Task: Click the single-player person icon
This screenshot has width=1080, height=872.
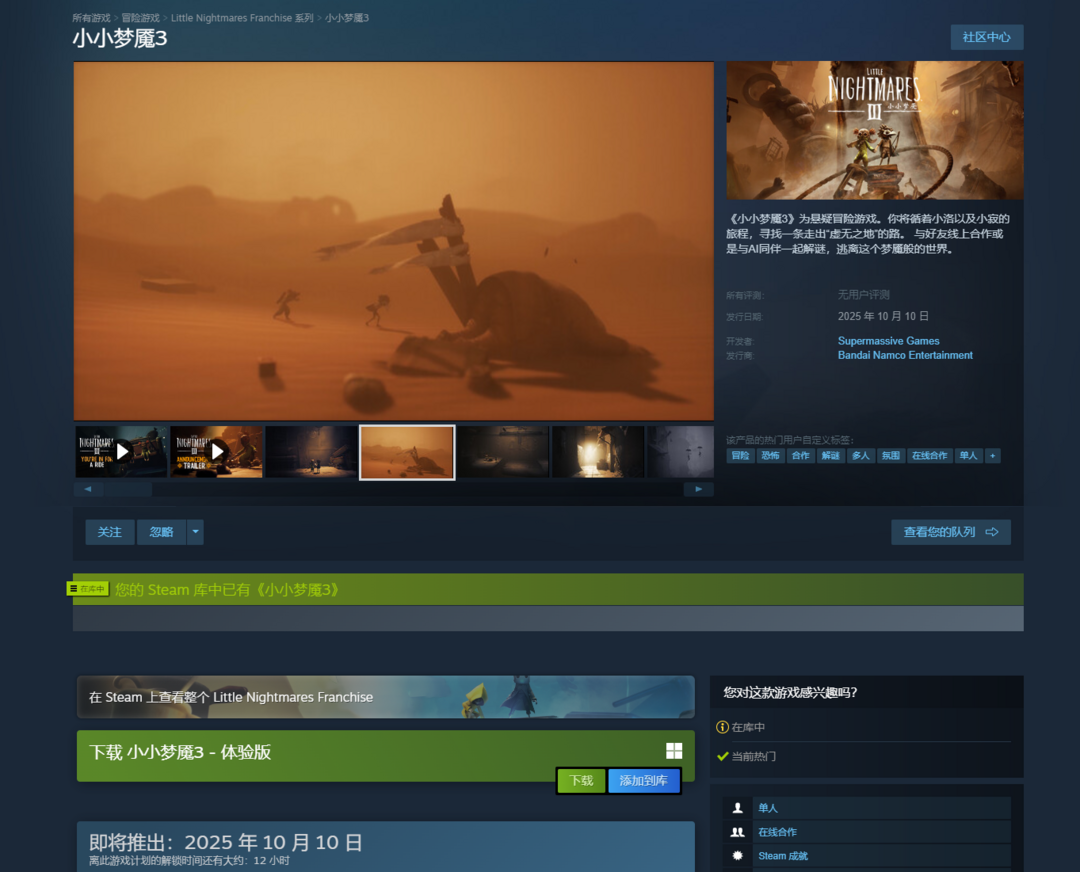Action: coord(738,808)
